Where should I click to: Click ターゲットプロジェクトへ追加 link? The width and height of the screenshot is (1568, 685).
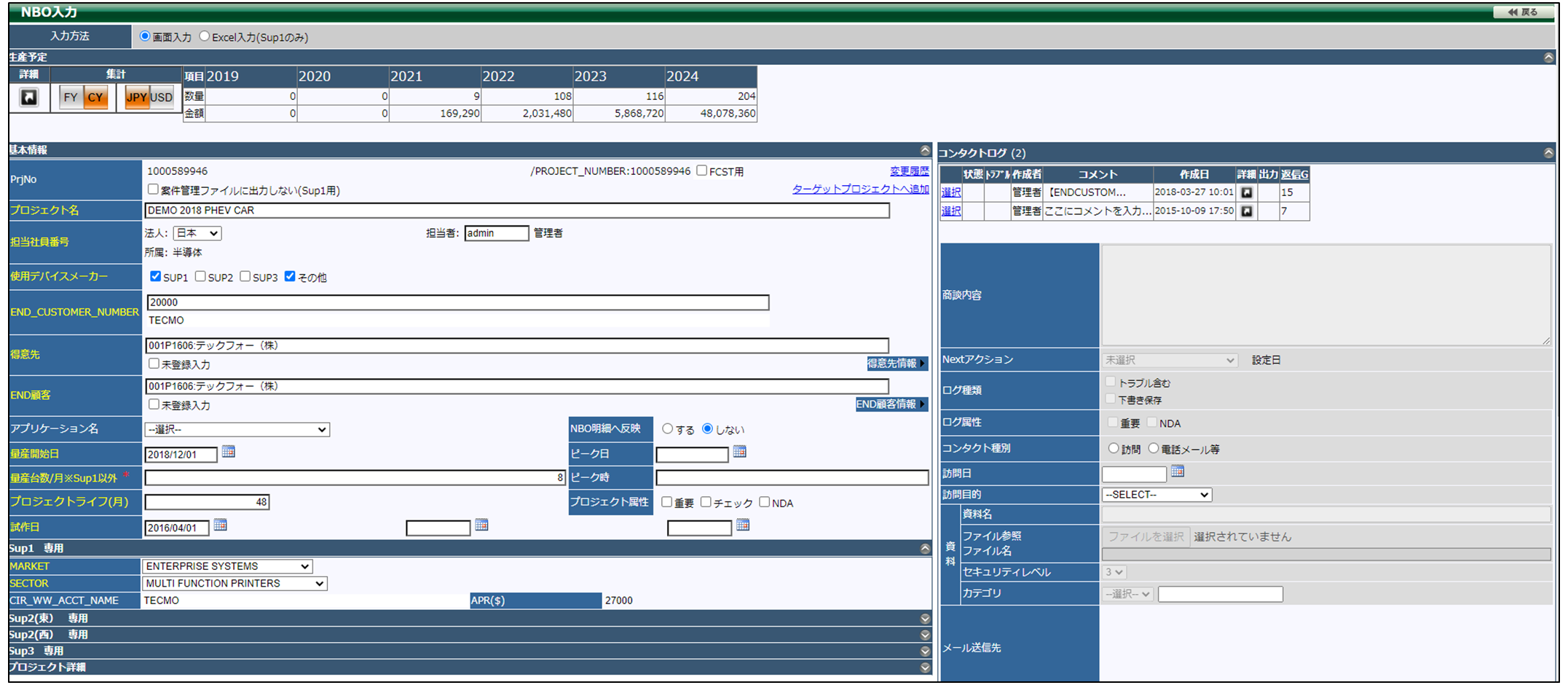pos(861,189)
